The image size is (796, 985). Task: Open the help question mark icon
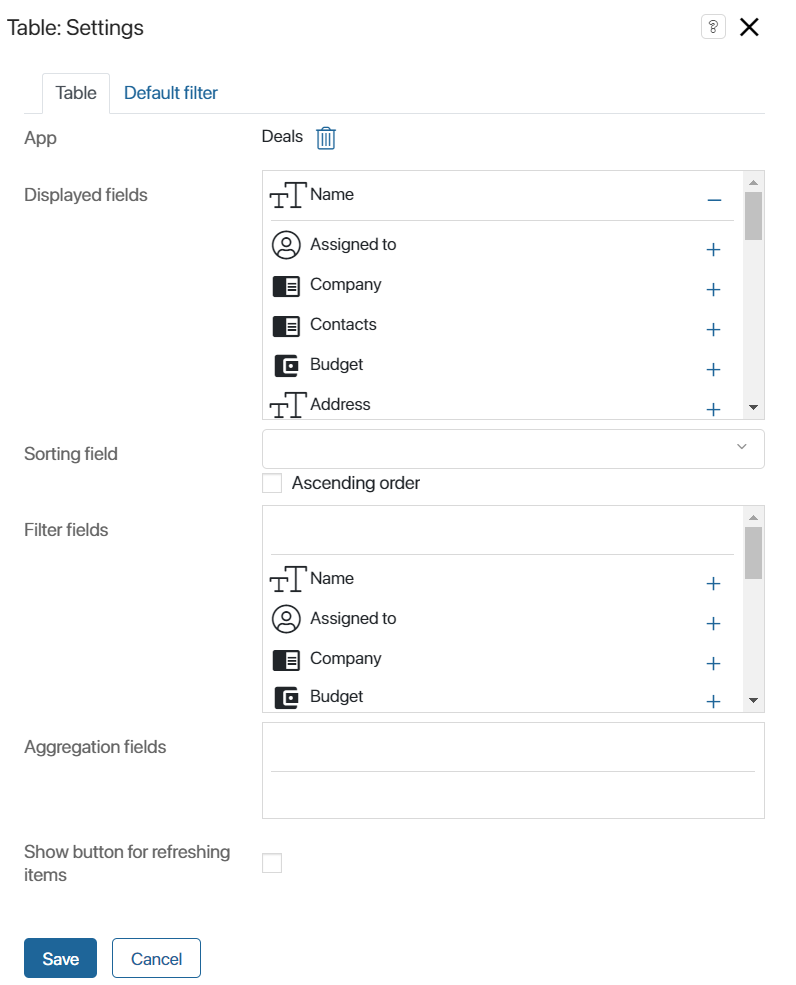pos(713,26)
